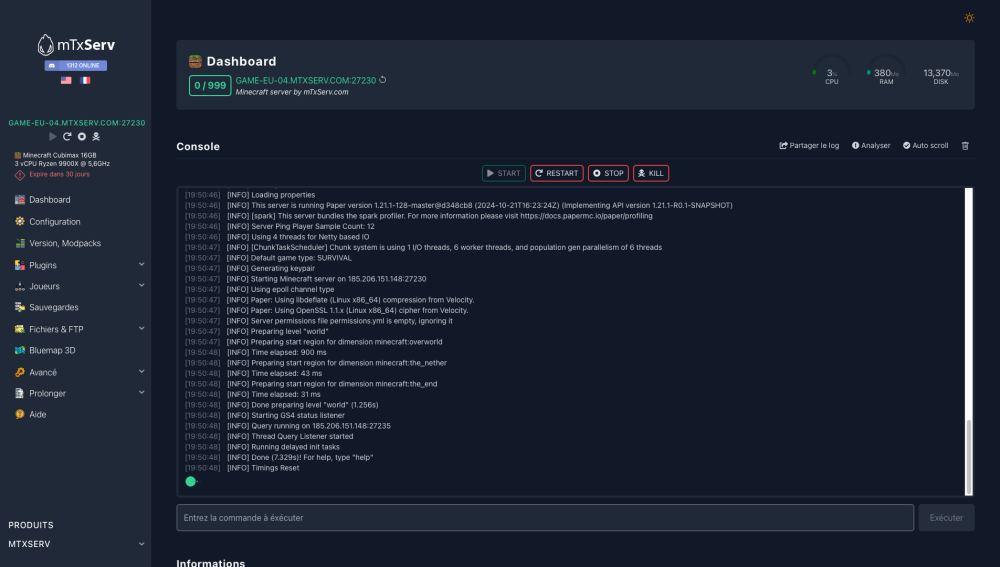Screen dimensions: 1000x567
Task: Switch language via the French flag
Action: 85,80
